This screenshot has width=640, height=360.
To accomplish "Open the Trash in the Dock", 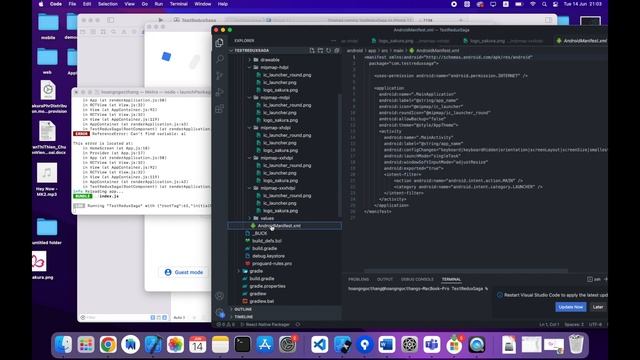I will click(x=576, y=344).
